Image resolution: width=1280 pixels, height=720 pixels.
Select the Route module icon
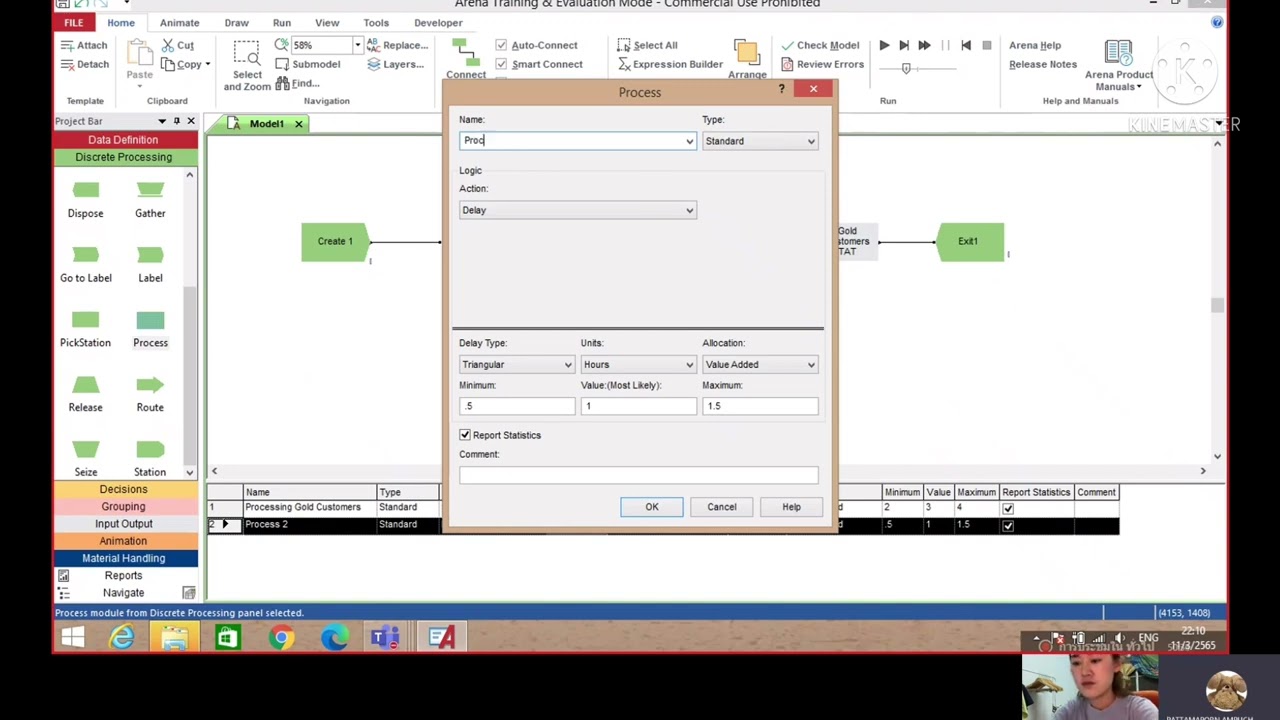(150, 385)
